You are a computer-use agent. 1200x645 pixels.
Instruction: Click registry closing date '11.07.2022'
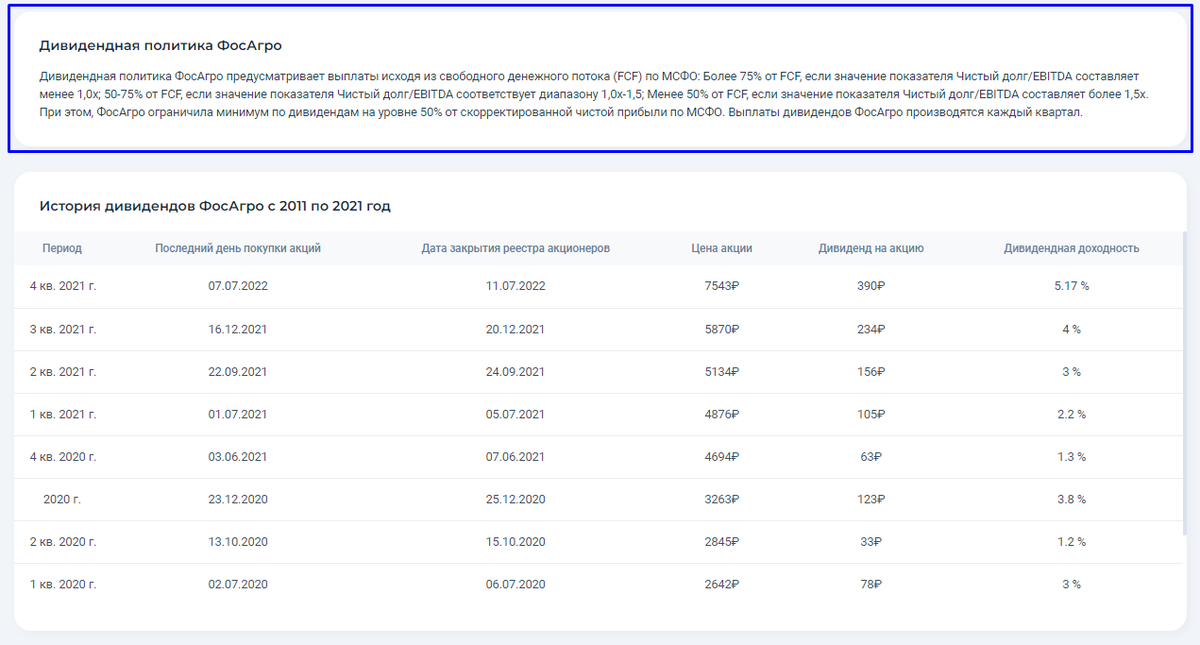coord(515,286)
